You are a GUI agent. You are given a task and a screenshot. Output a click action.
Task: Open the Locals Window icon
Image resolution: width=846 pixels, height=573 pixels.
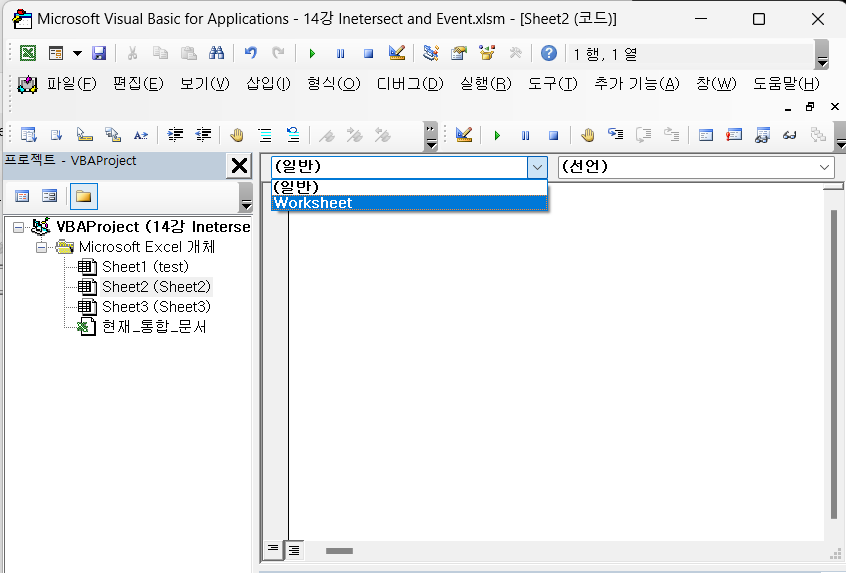706,135
